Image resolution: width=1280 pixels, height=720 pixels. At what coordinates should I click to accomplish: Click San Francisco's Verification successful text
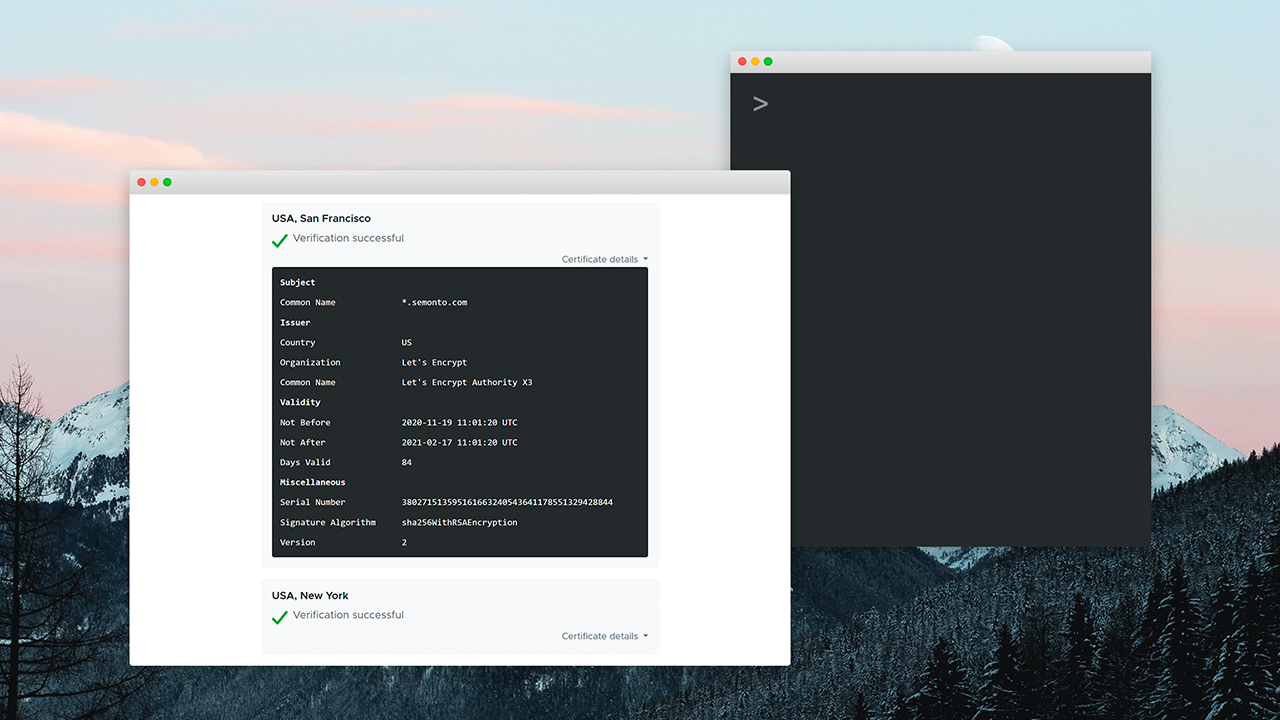(348, 238)
